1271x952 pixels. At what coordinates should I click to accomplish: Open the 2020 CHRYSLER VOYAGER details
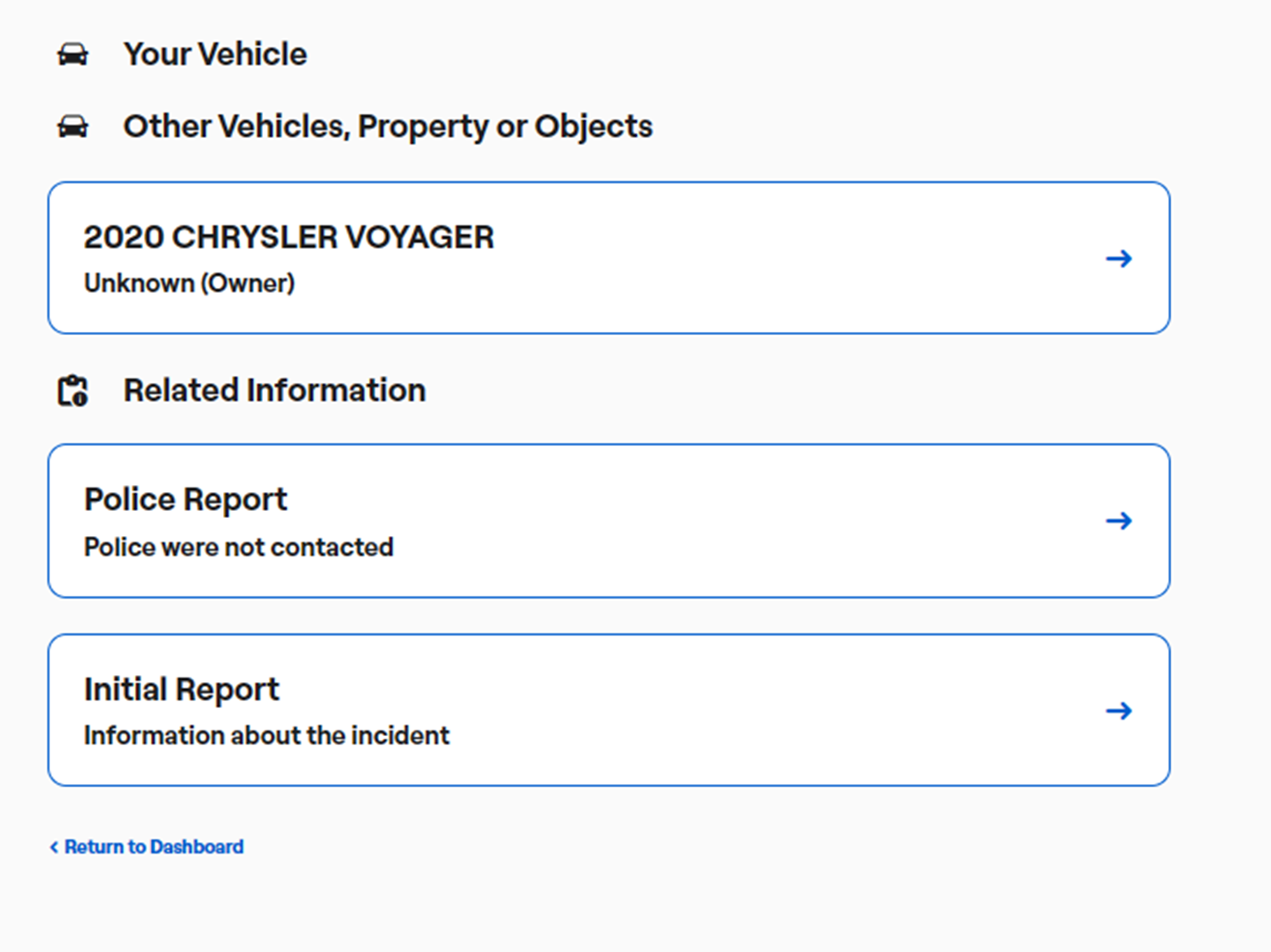(x=608, y=257)
